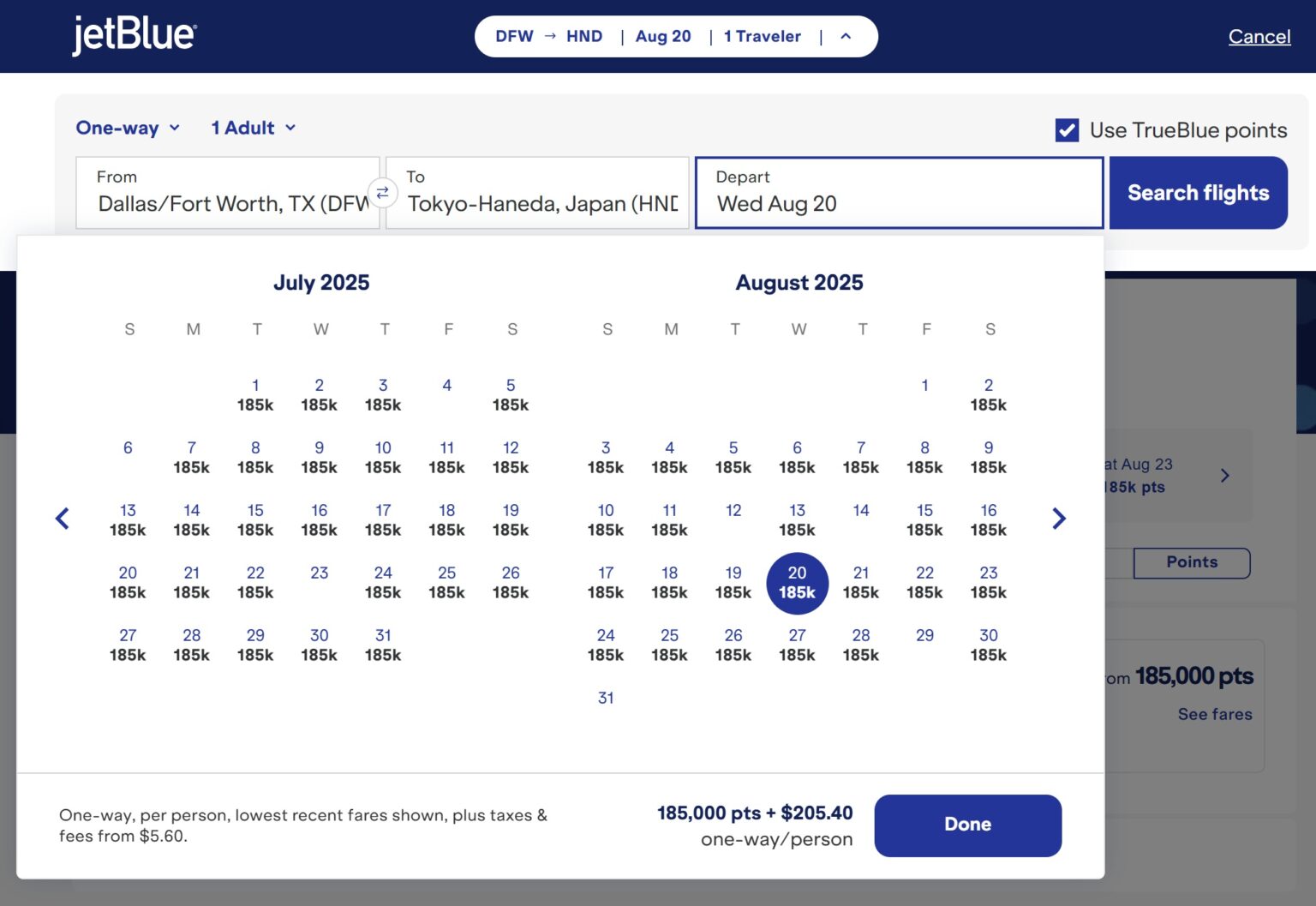Open the 1 Adult traveler dropdown
Screen dimensions: 1316x906
coord(253,128)
